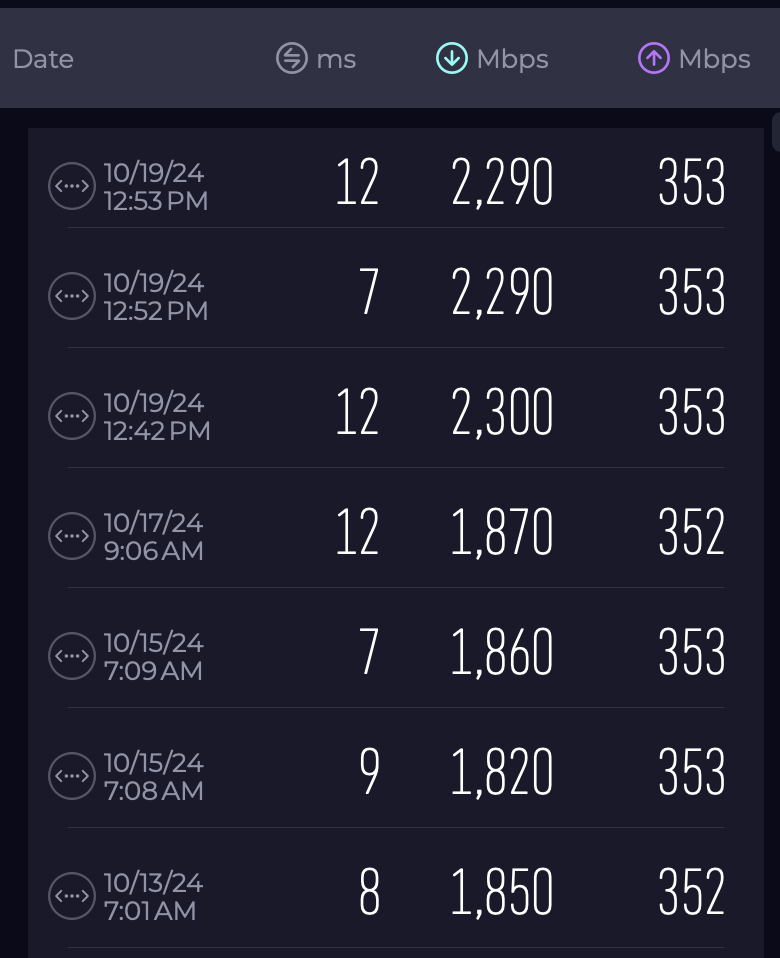
Task: Click connection icon for 10/19/24 12:52 PM
Action: pyautogui.click(x=72, y=296)
